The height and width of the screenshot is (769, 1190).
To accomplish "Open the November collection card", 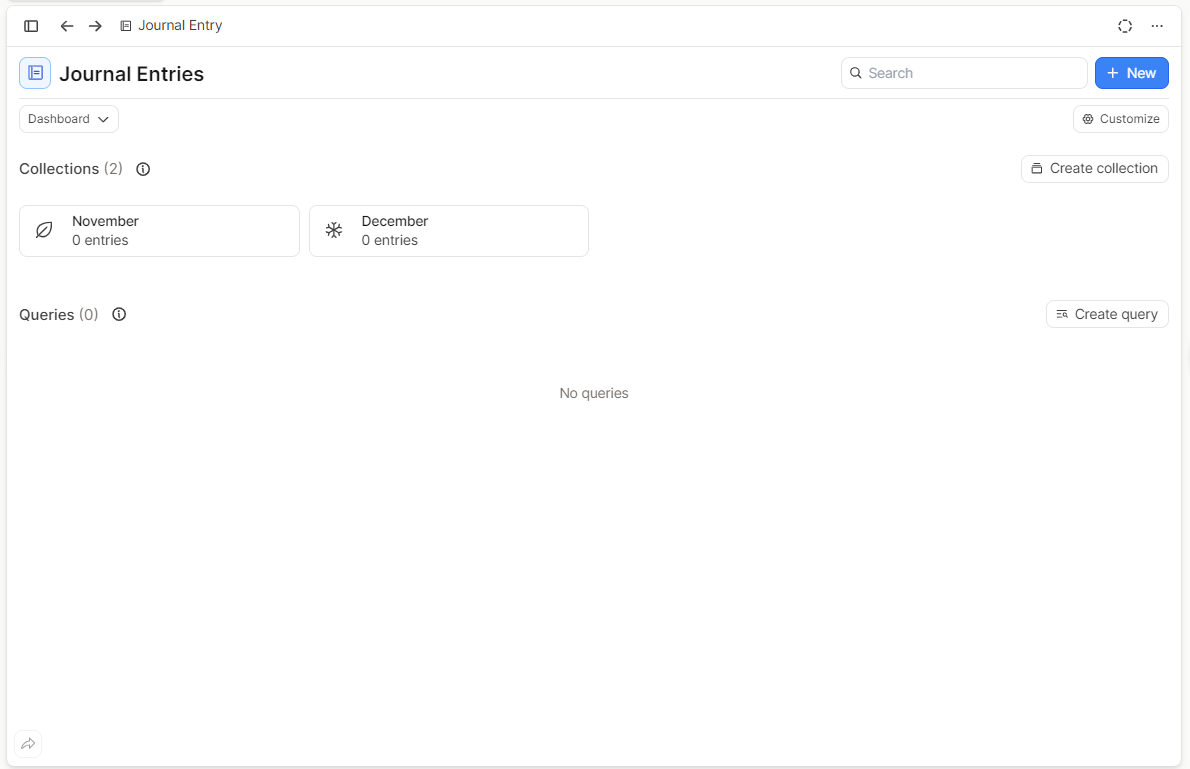I will (159, 231).
